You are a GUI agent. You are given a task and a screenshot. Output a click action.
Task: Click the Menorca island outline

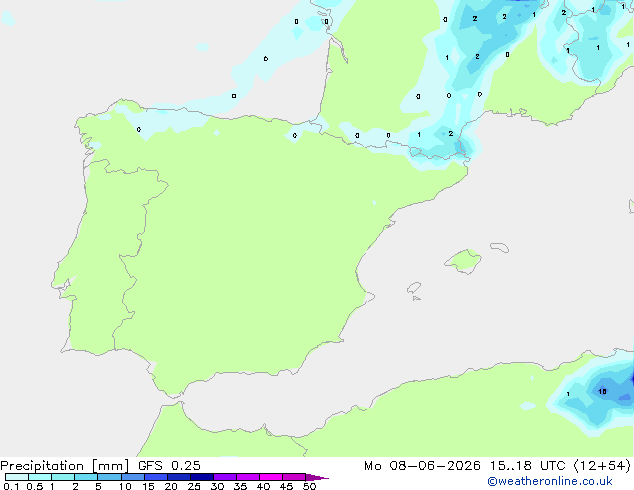point(499,247)
